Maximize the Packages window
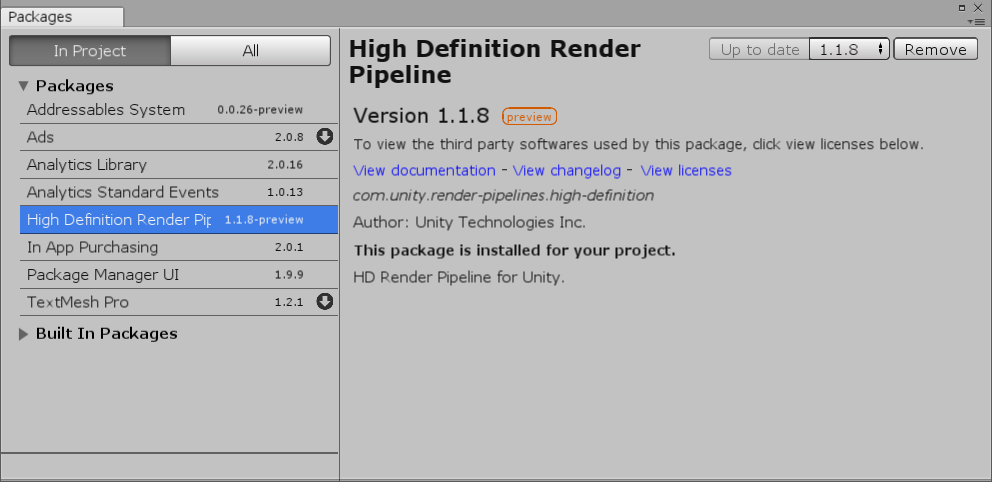This screenshot has height=482, width=992. [x=964, y=7]
